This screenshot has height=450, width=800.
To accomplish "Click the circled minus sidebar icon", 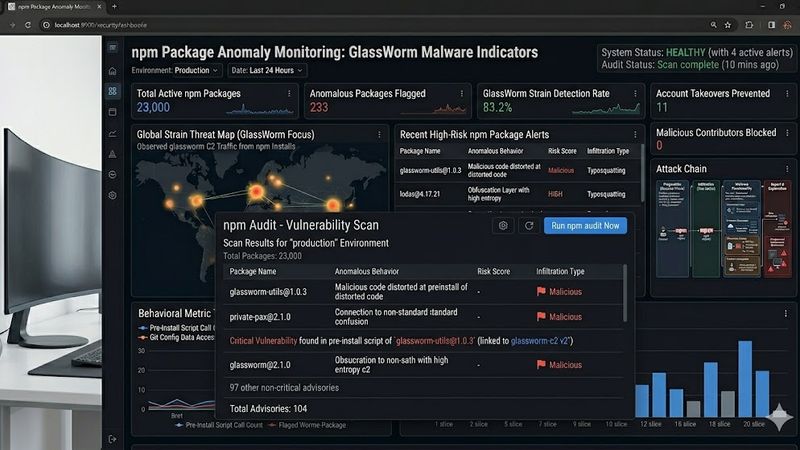I will click(x=113, y=174).
